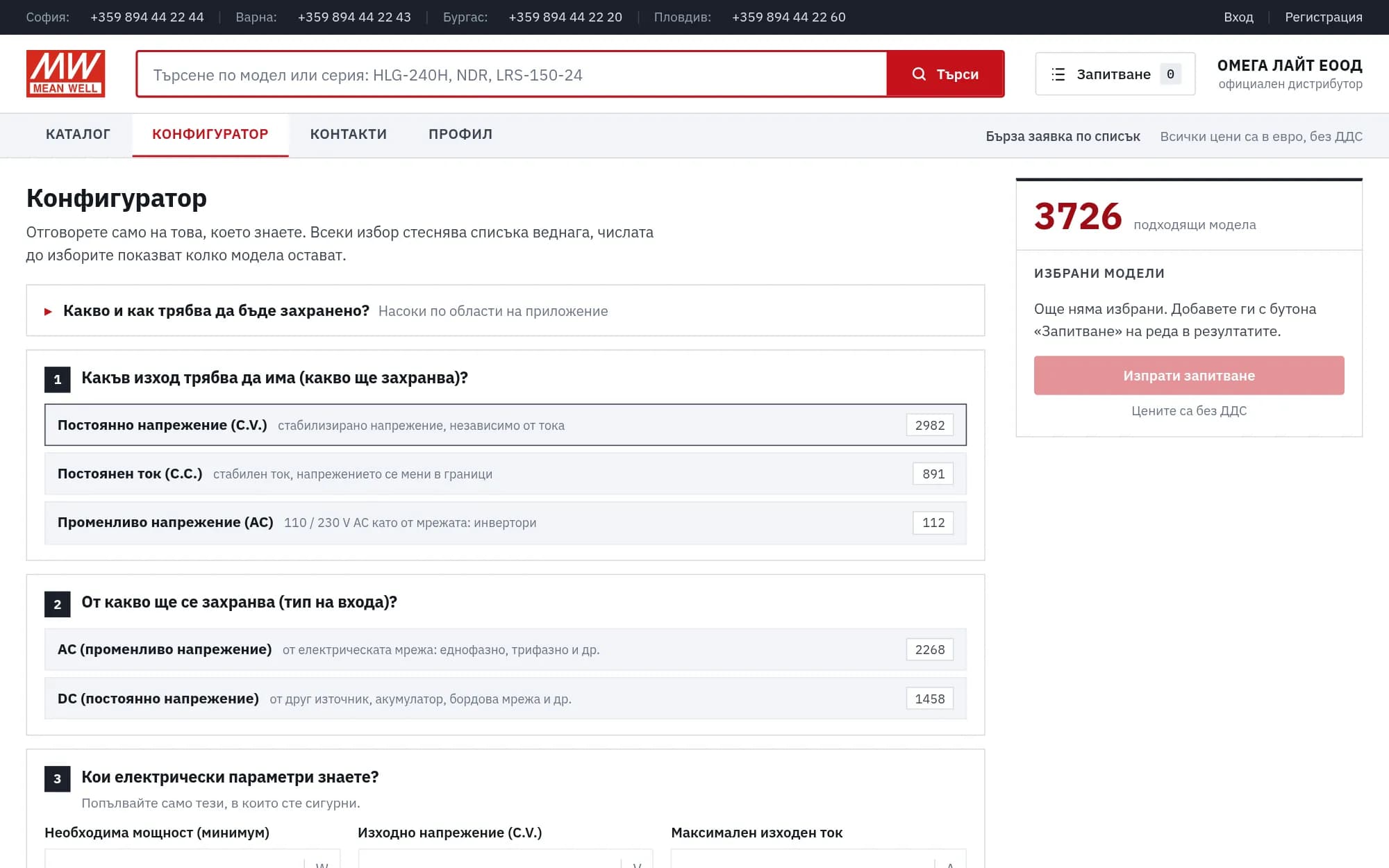Select the Постоянен ток (C.C.) output option
1389x868 pixels.
[505, 474]
